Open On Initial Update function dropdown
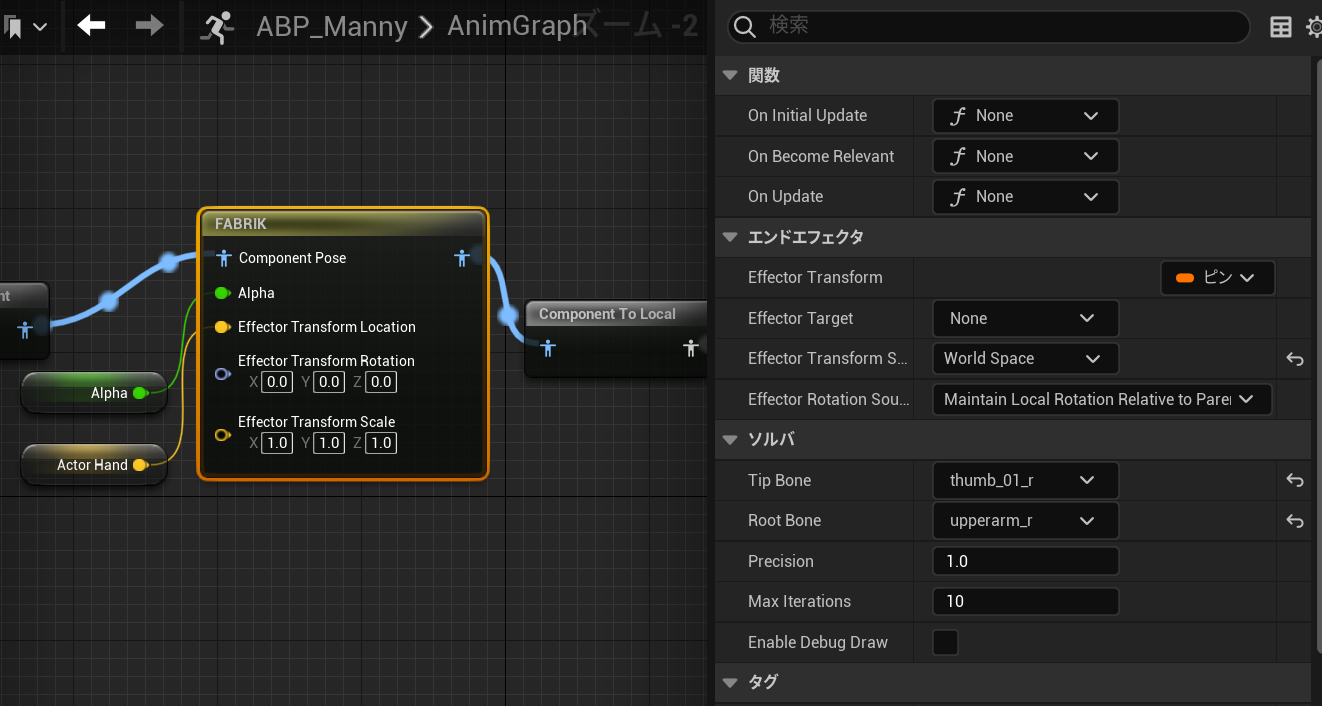This screenshot has height=706, width=1322. [x=1025, y=116]
